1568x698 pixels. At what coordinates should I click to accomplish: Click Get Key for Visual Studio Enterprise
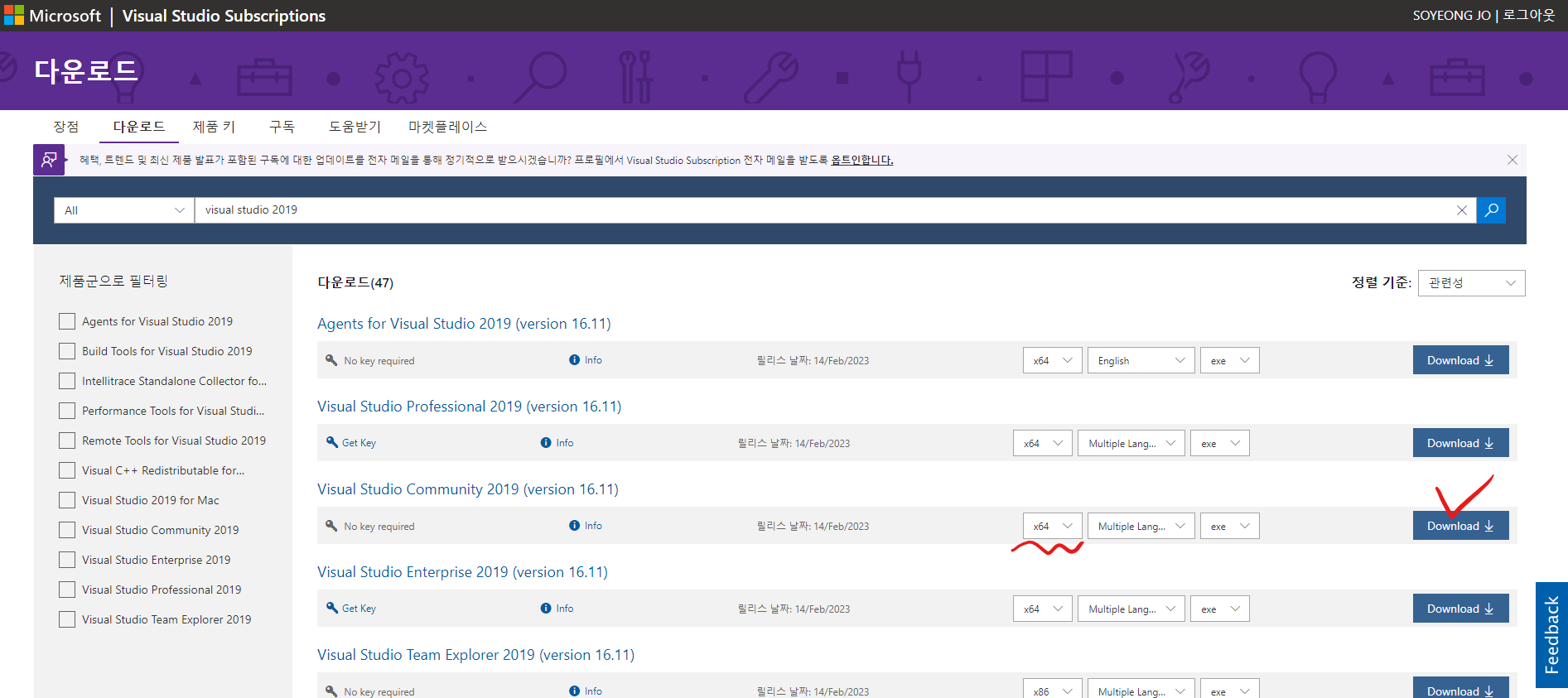tap(359, 609)
